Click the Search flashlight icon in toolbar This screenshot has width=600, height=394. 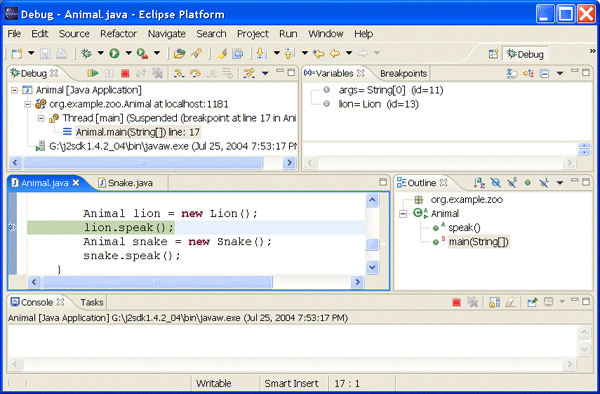[x=196, y=54]
